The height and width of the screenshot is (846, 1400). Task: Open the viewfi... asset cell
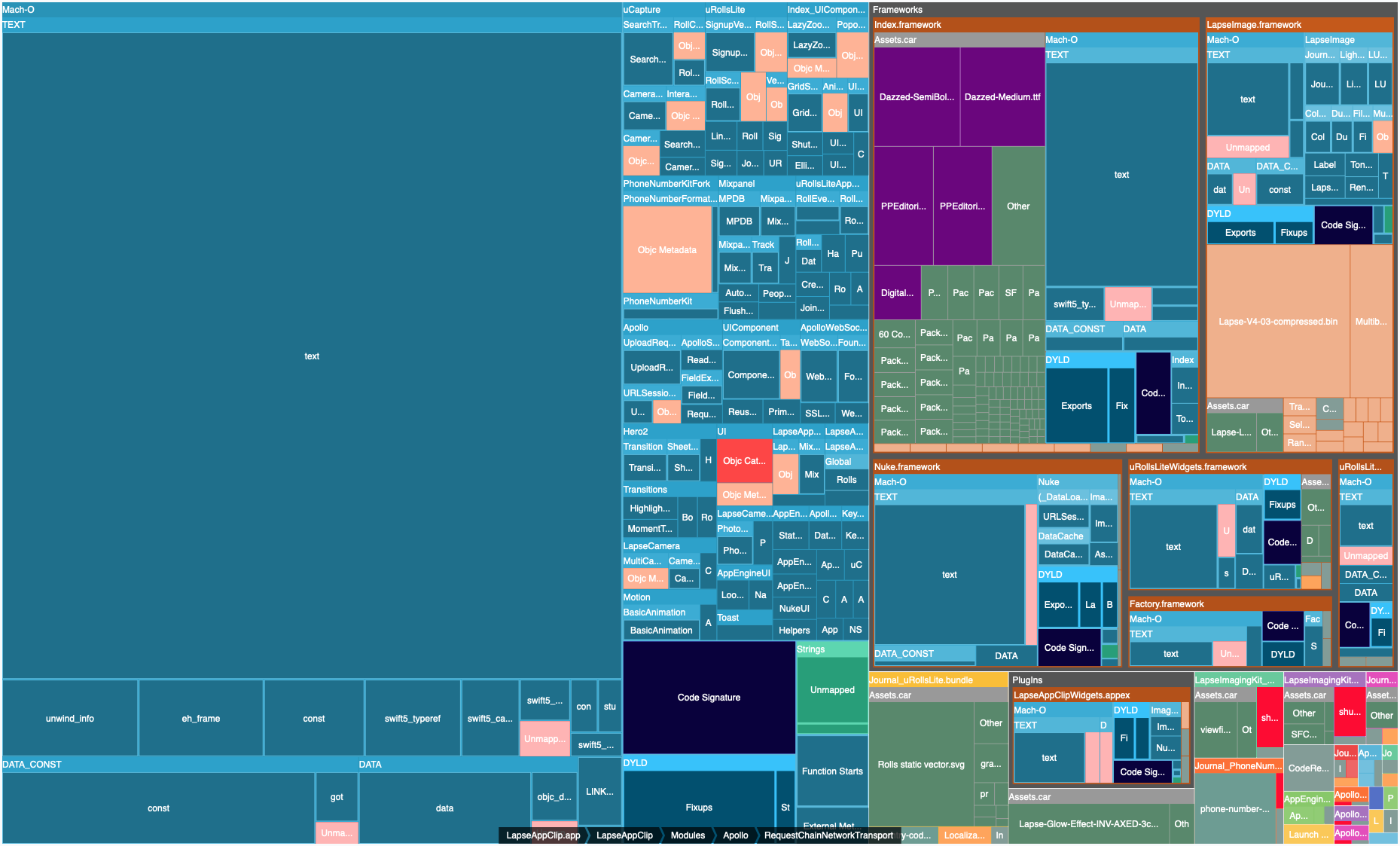point(1215,729)
